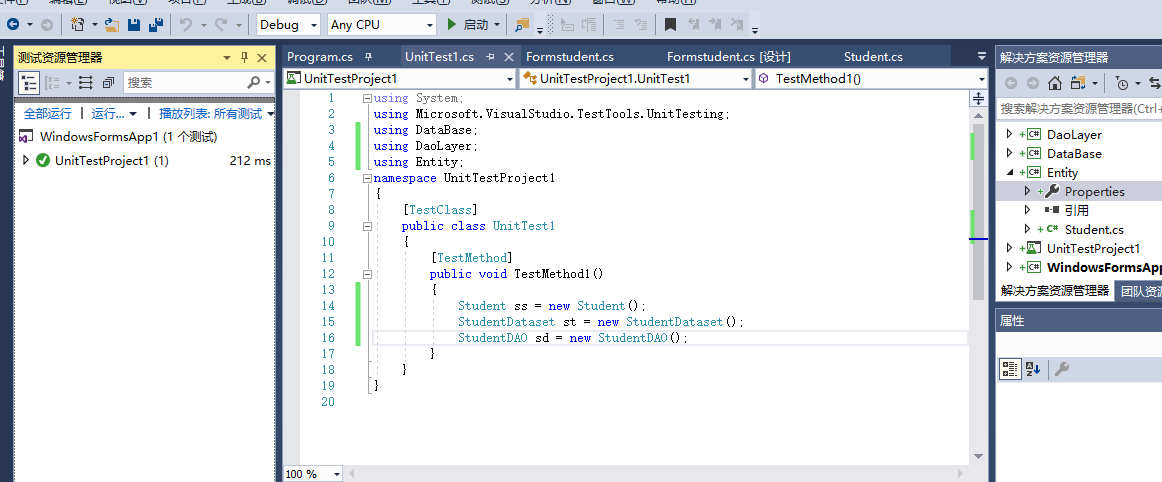The width and height of the screenshot is (1162, 482).
Task: Click the split editor icon above the scrollbar
Action: coord(978,98)
